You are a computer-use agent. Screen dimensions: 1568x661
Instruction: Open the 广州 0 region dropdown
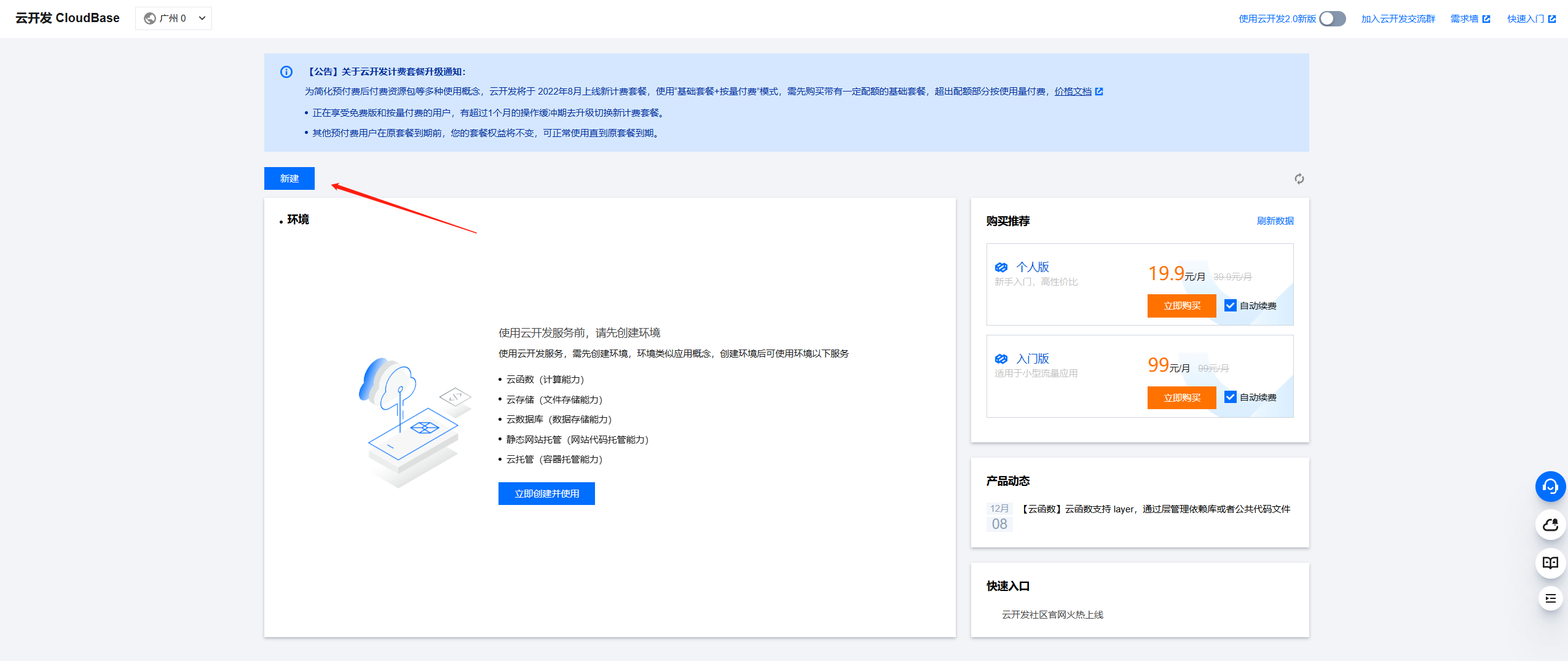point(173,18)
